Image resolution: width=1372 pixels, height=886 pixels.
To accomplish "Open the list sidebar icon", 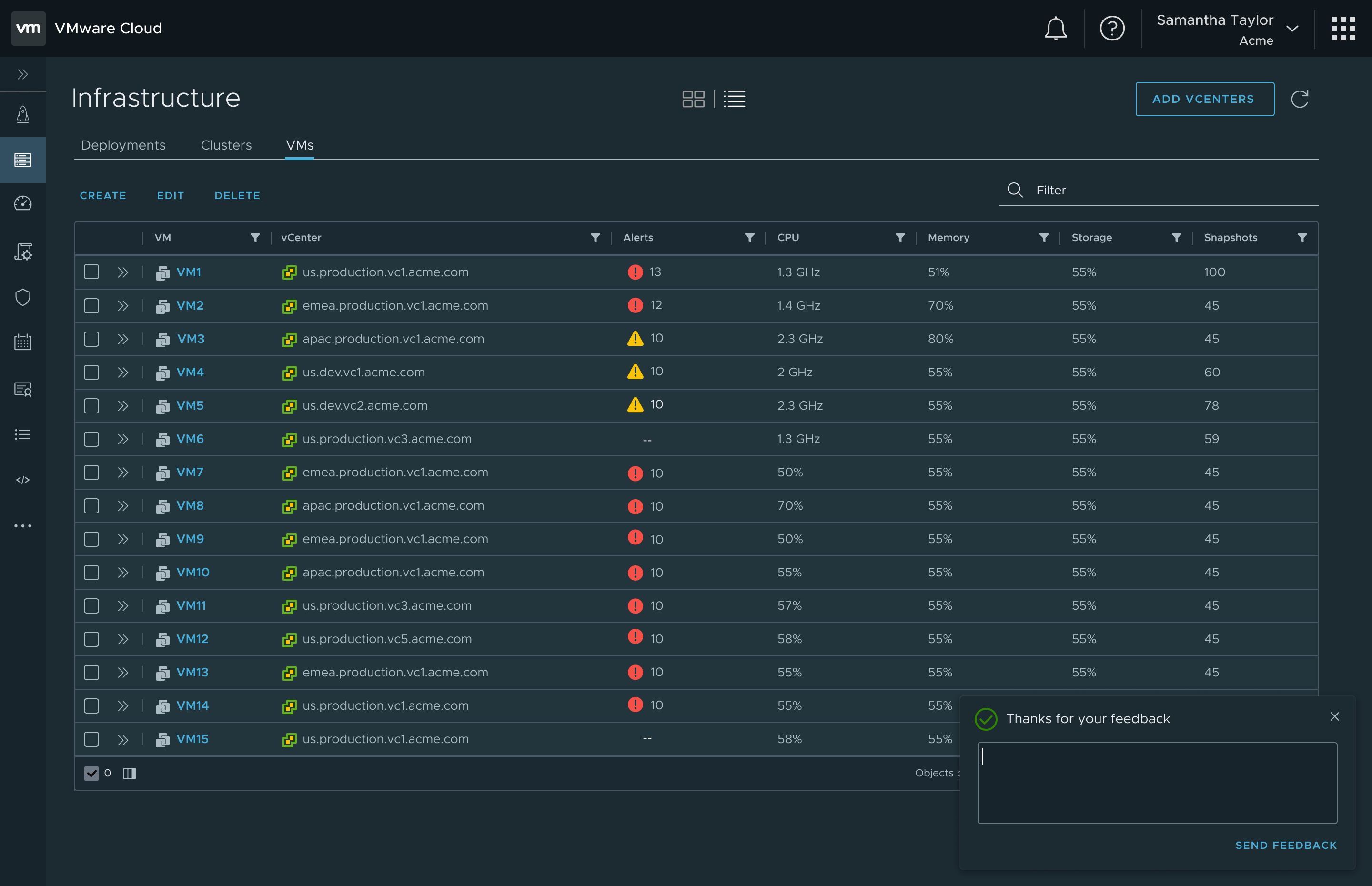I will tap(23, 434).
